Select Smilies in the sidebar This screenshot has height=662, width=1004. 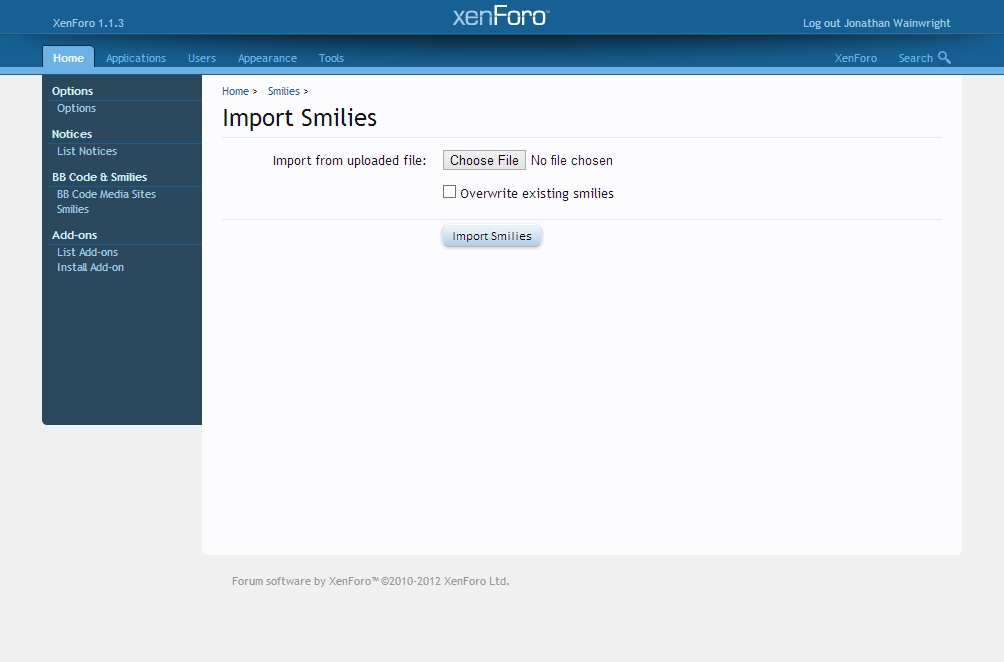point(73,209)
